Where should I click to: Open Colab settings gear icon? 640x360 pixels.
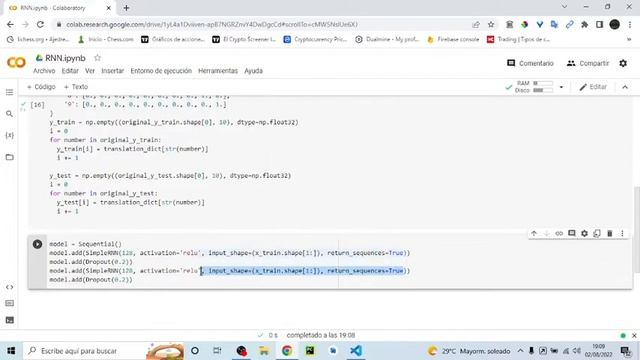623,63
